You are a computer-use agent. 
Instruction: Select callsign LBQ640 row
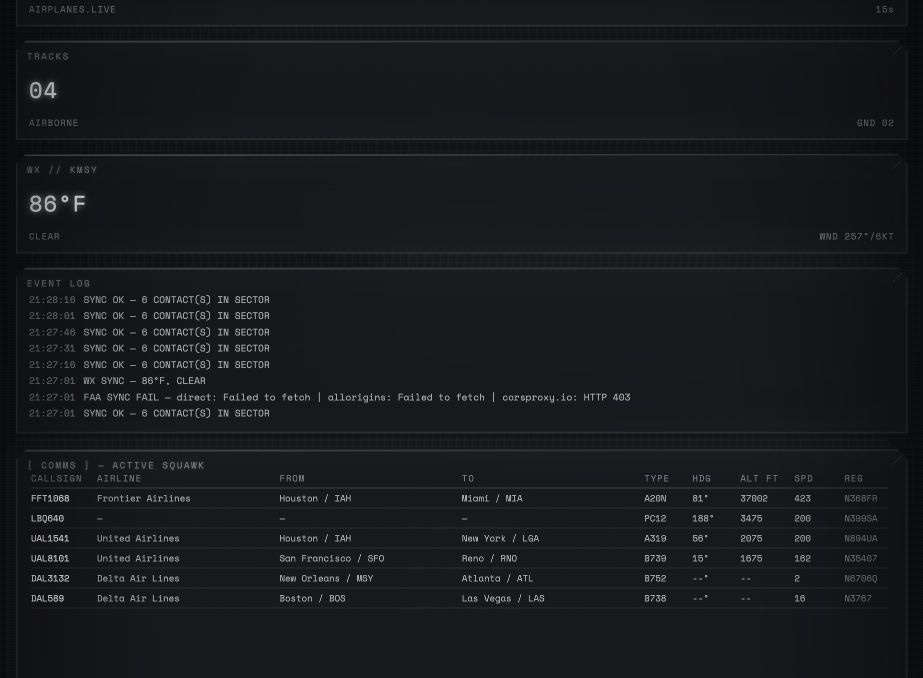(47, 519)
